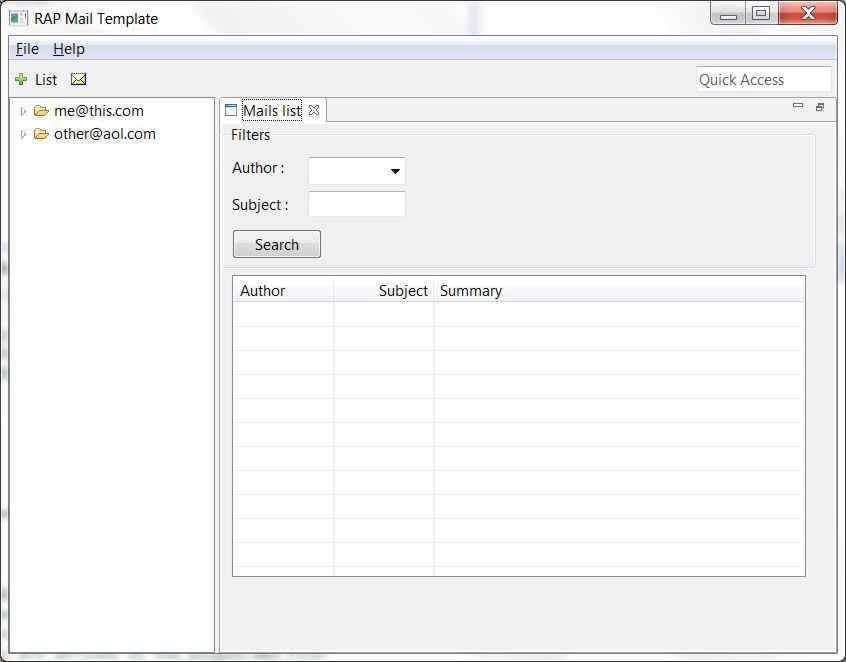Click the Subject filter text field
Viewport: 846px width, 662px height.
pos(356,205)
